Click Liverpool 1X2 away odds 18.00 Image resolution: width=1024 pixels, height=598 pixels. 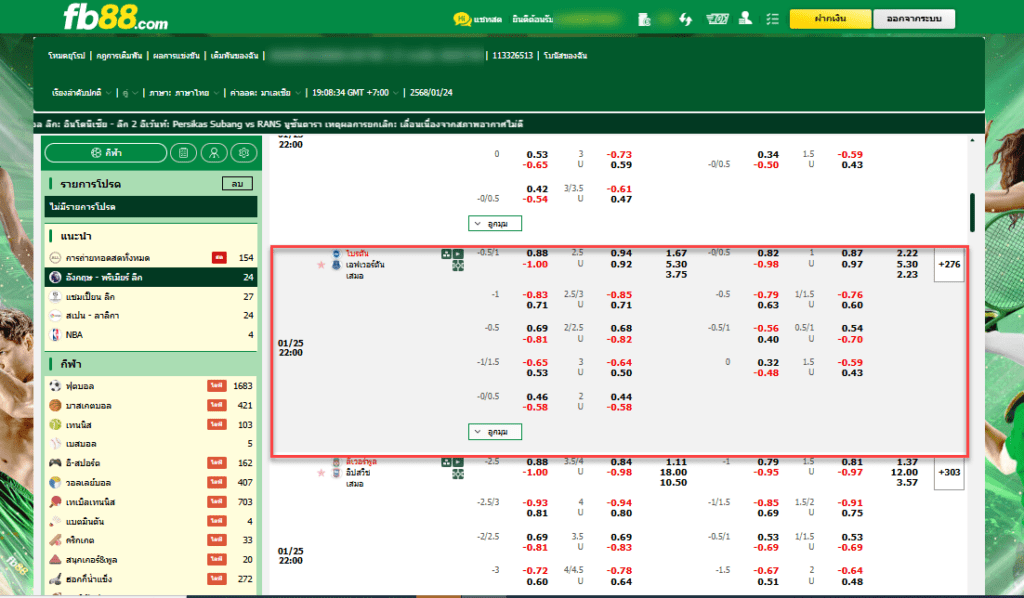pos(673,472)
